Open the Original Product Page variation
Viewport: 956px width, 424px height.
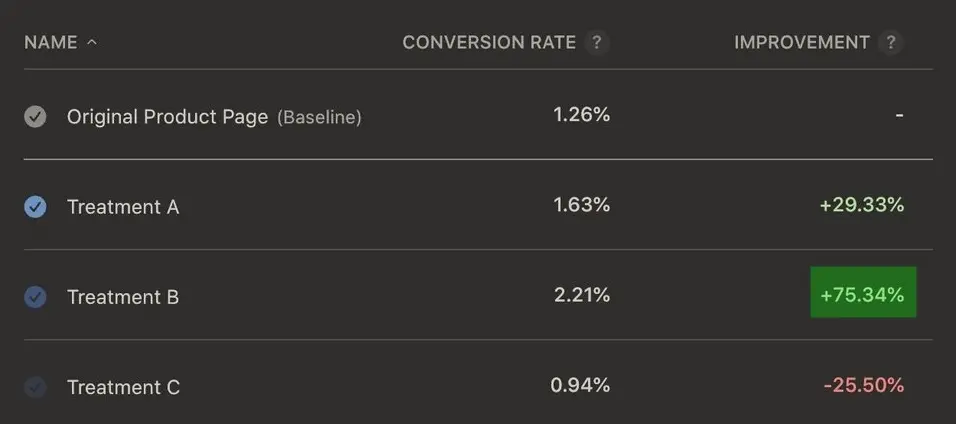click(x=167, y=117)
